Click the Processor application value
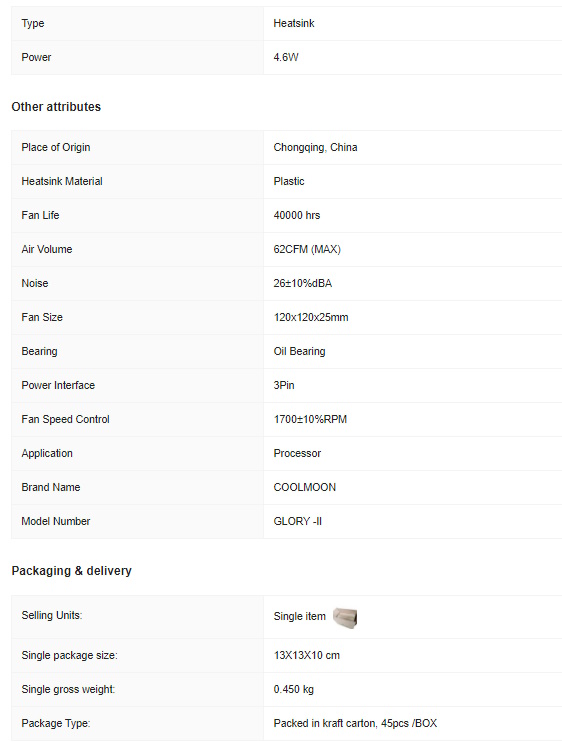 click(x=297, y=453)
